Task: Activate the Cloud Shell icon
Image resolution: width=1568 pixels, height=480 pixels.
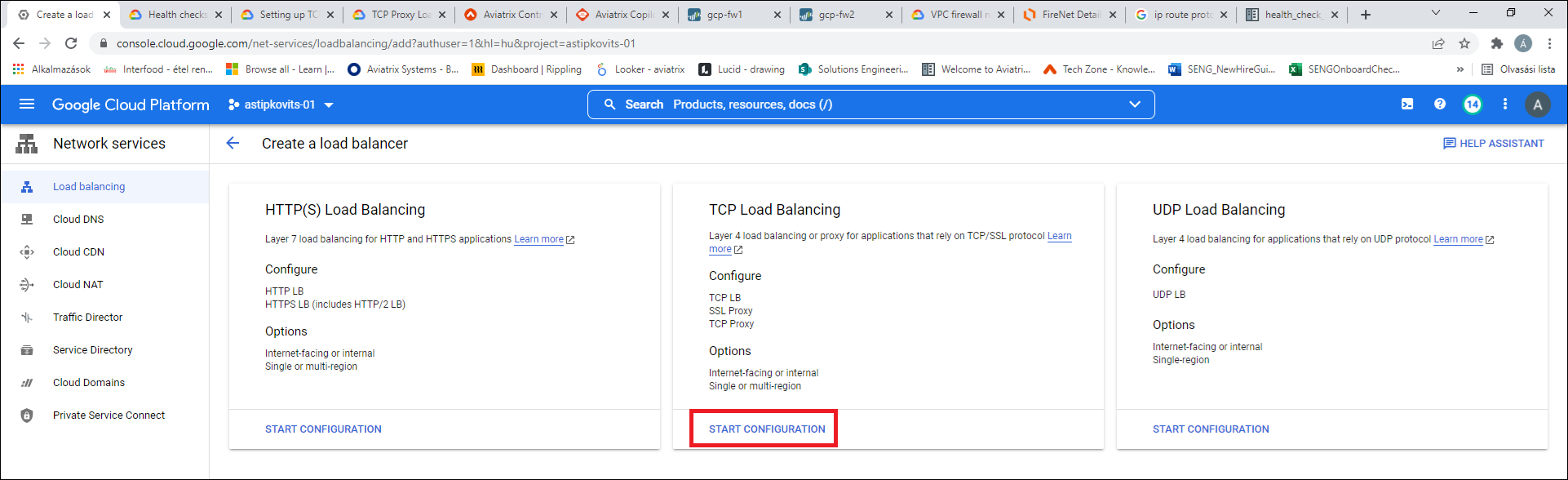Action: click(1407, 104)
